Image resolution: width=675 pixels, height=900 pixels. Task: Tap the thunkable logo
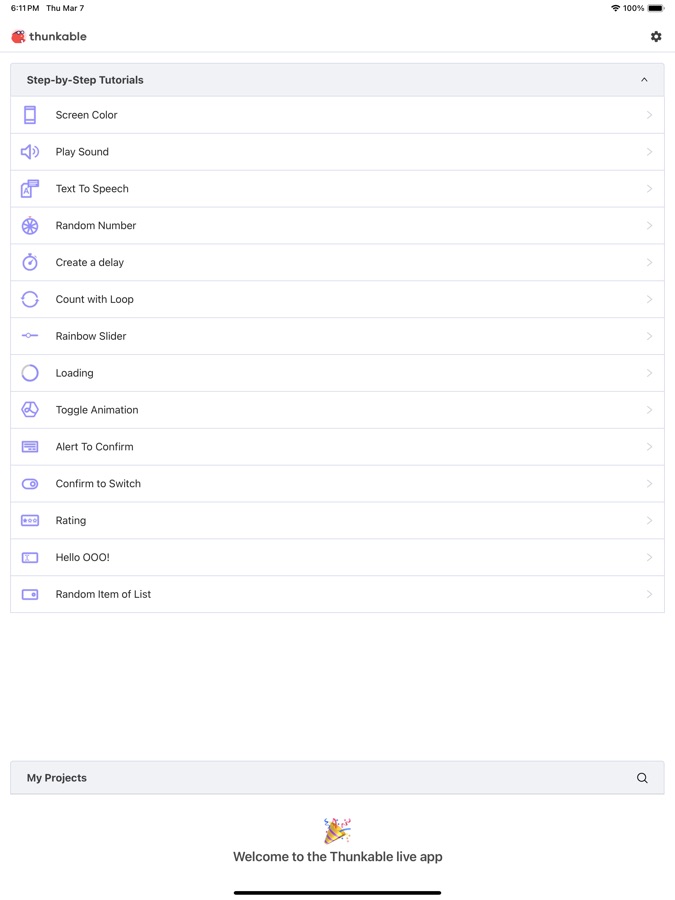coord(49,37)
